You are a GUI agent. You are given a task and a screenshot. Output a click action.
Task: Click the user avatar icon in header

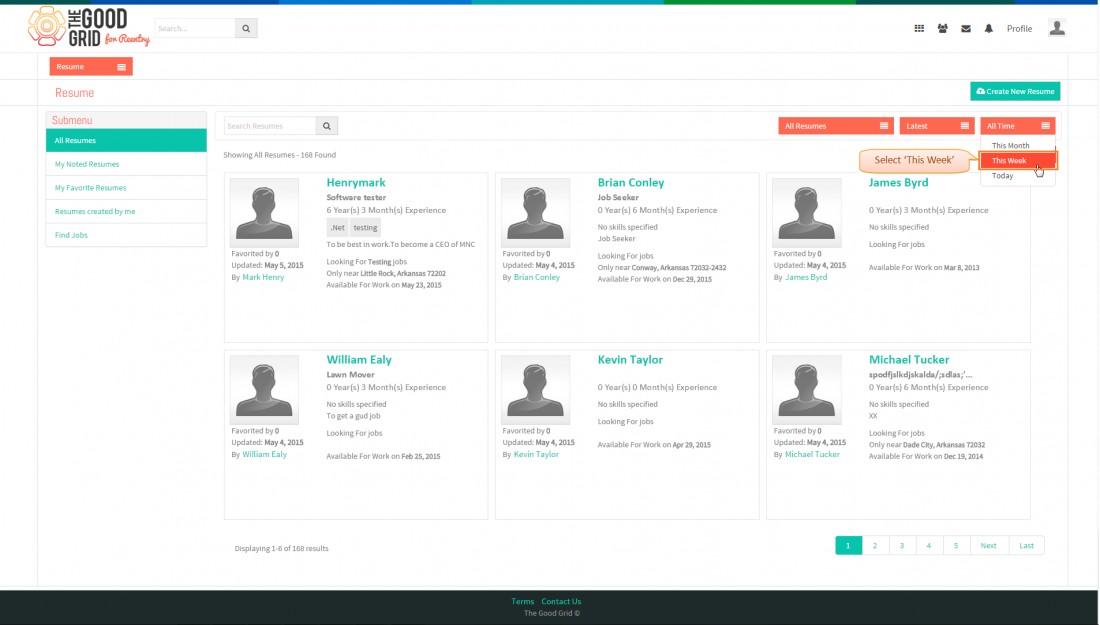tap(1057, 28)
